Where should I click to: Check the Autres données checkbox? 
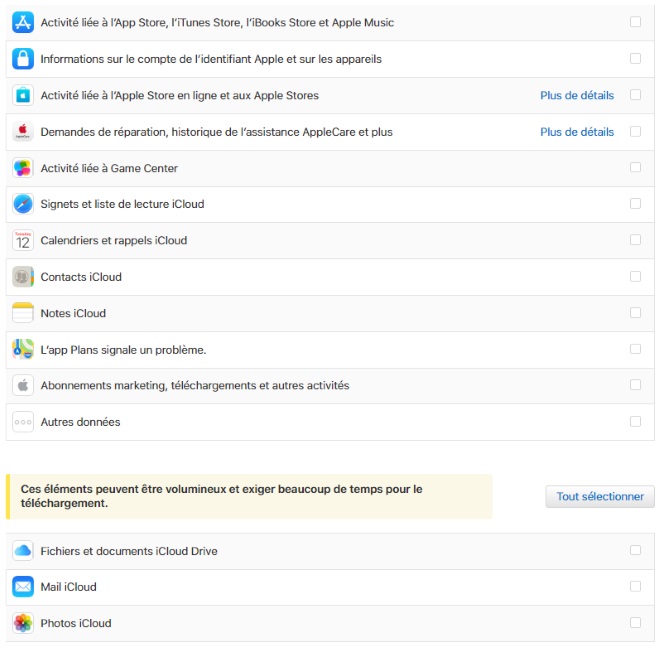coord(635,421)
